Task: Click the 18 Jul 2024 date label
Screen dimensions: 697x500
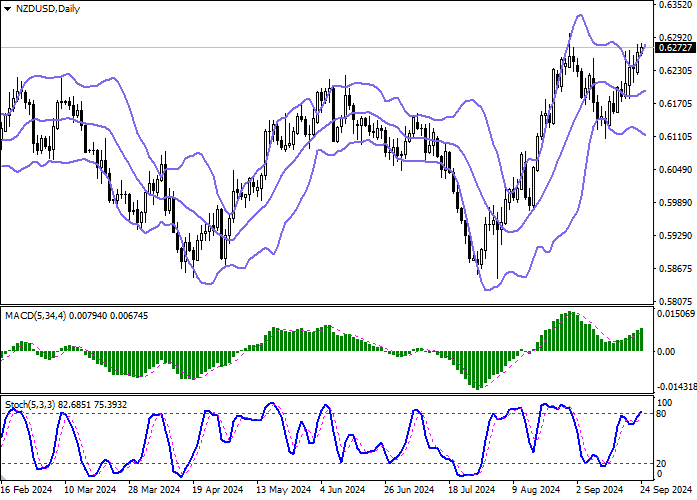Action: [x=472, y=490]
